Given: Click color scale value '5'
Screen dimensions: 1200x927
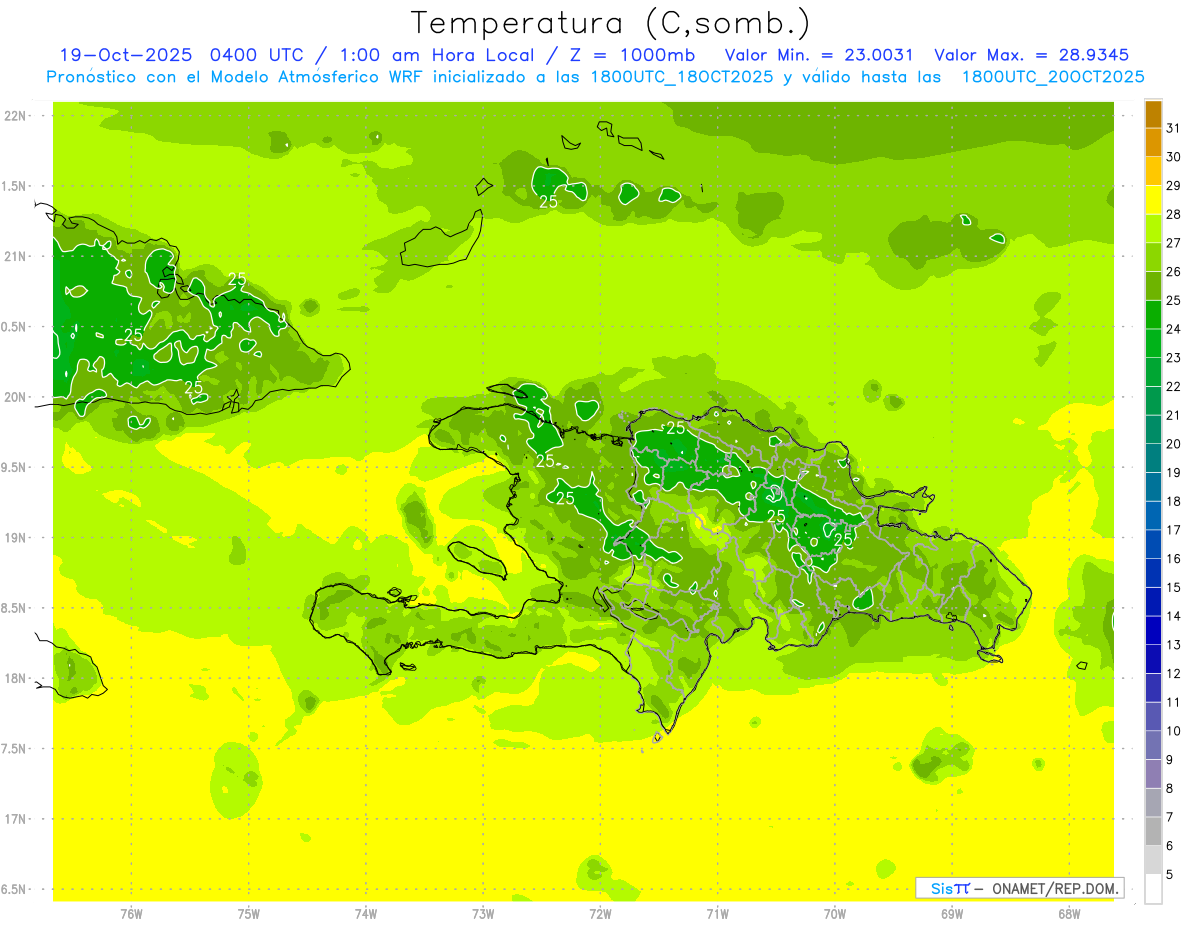Looking at the screenshot, I should point(1171,874).
